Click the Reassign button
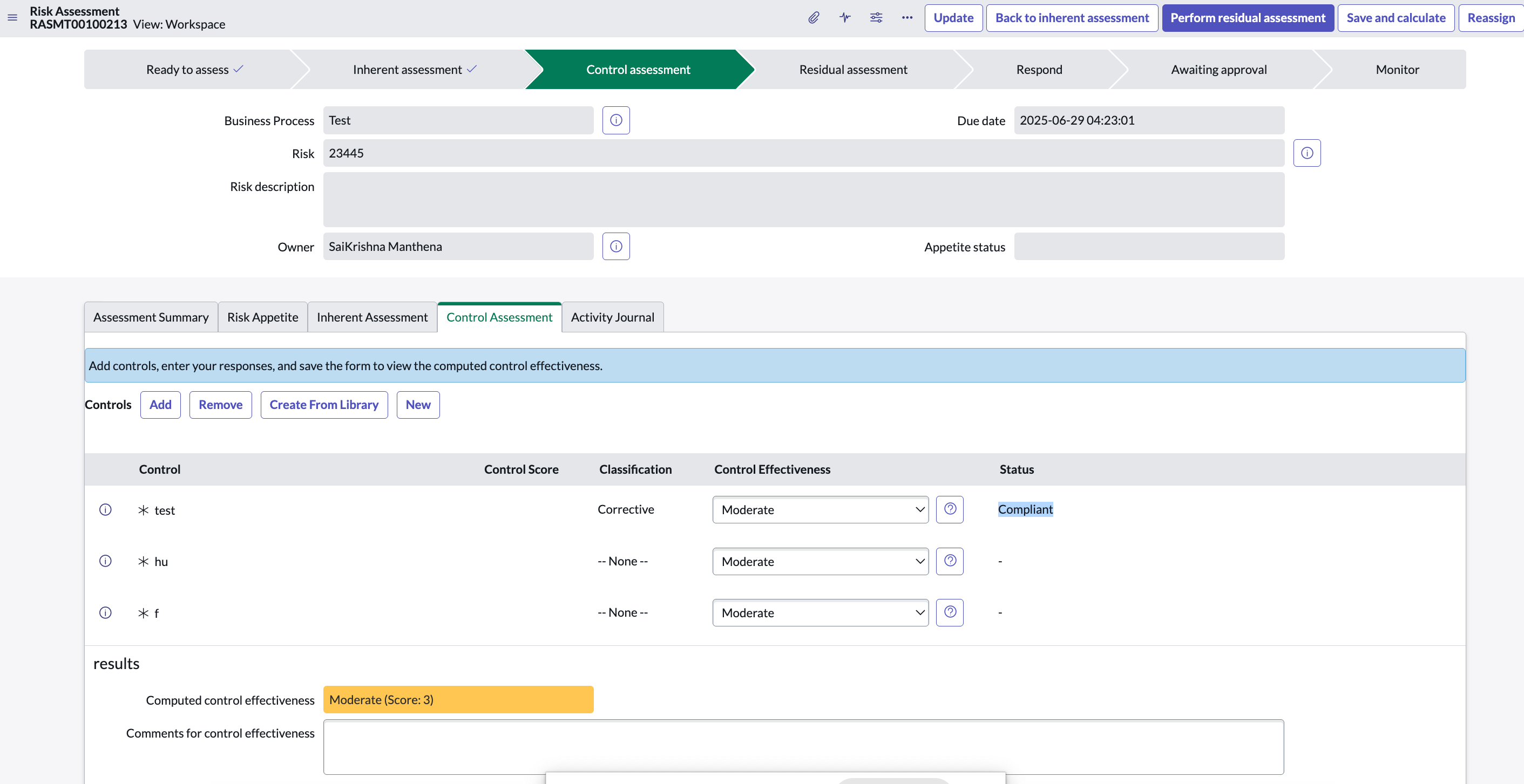 (1491, 18)
